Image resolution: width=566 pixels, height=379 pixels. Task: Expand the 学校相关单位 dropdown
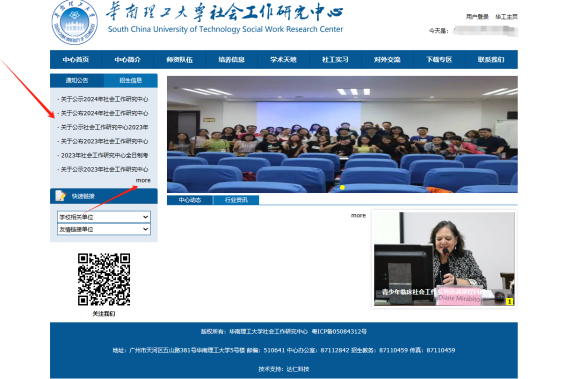pyautogui.click(x=104, y=217)
